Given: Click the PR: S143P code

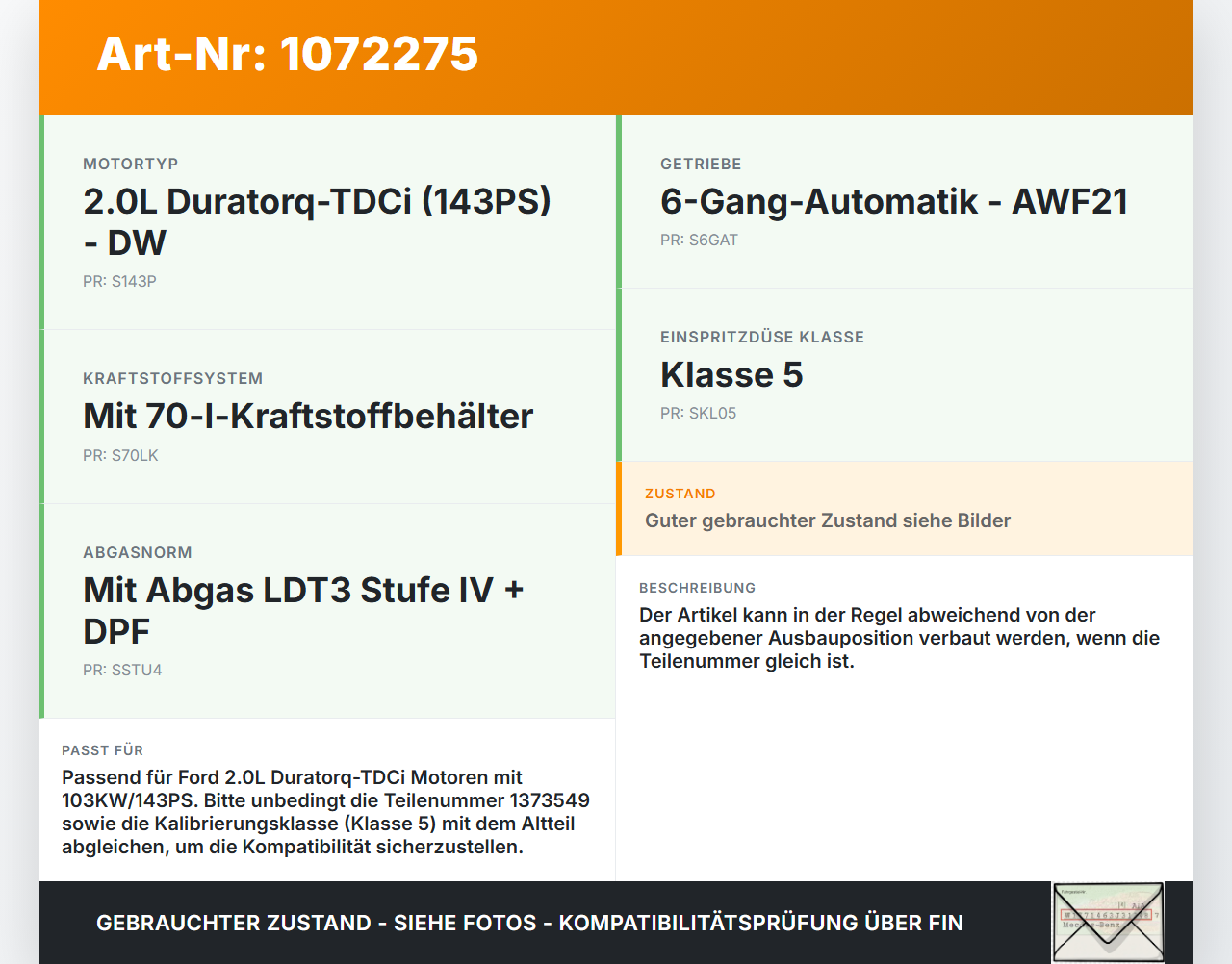Looking at the screenshot, I should 119,282.
